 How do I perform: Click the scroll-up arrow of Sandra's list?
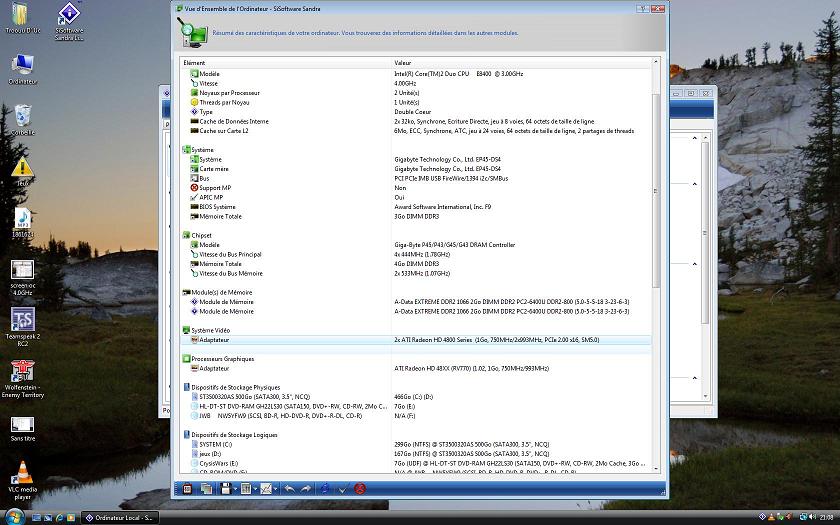(656, 63)
